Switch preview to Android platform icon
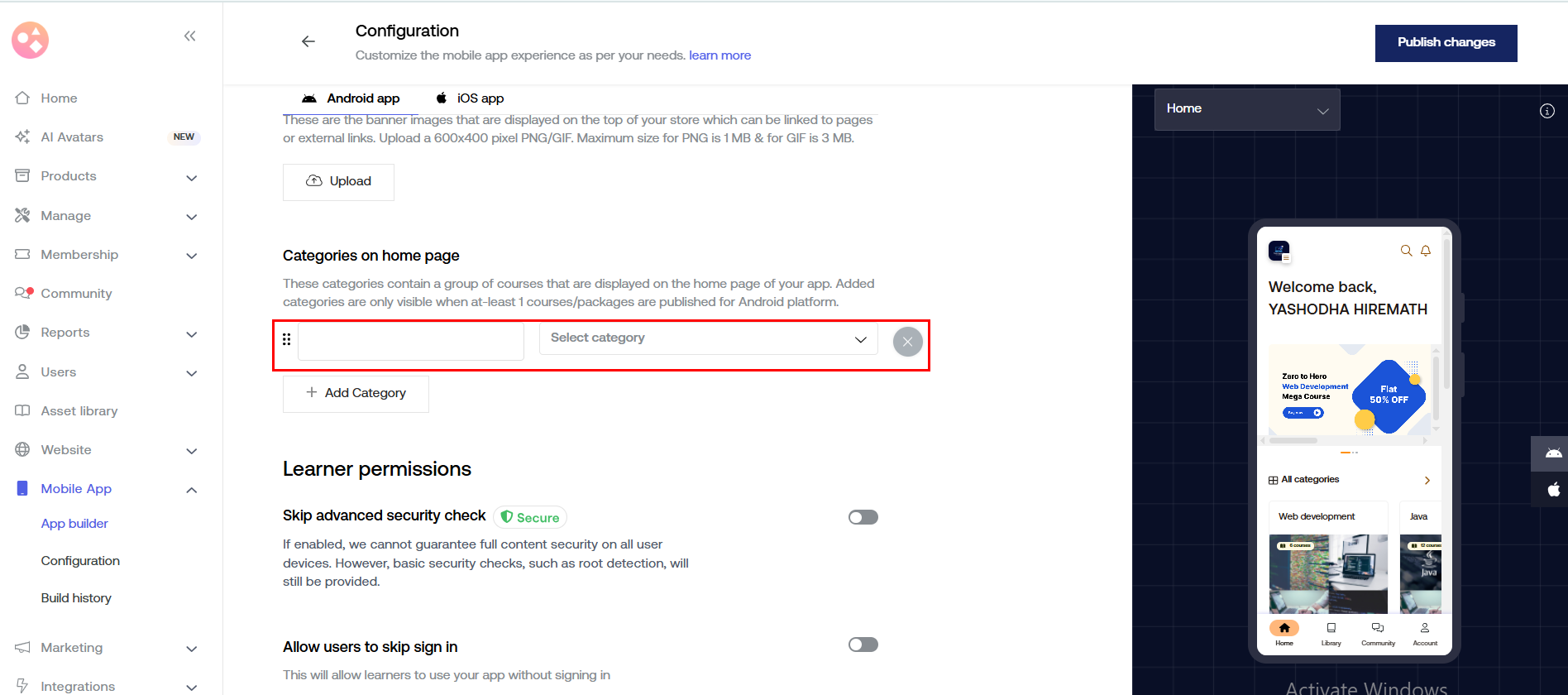 click(x=1553, y=453)
